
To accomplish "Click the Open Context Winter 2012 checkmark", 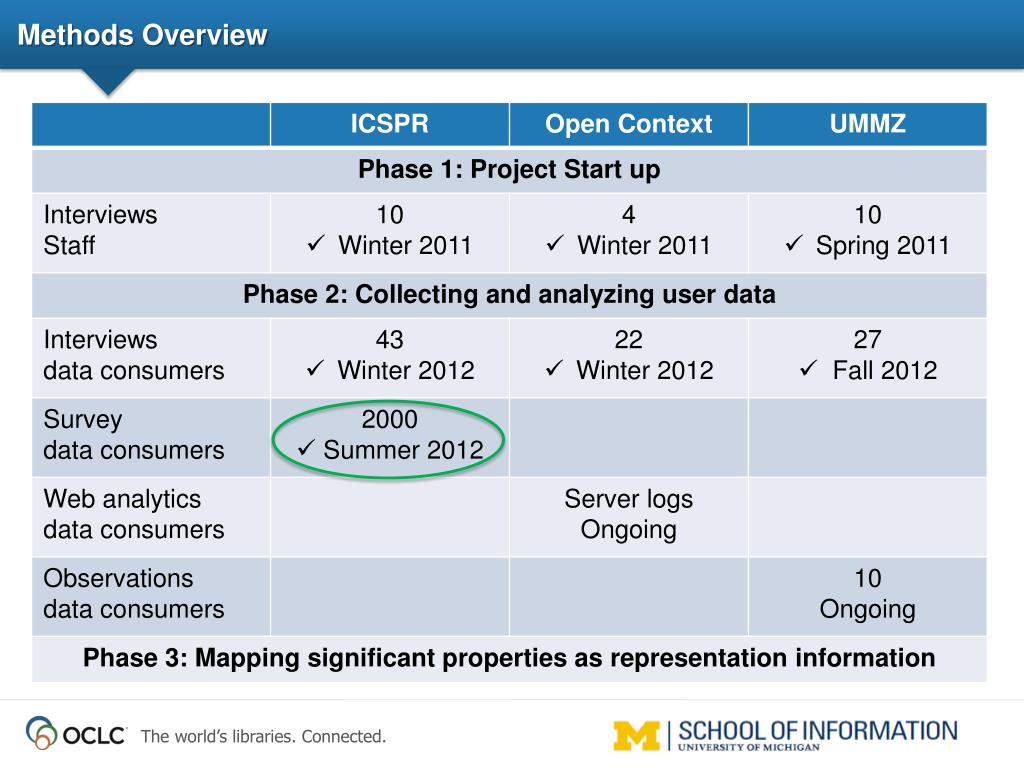I will pos(554,368).
